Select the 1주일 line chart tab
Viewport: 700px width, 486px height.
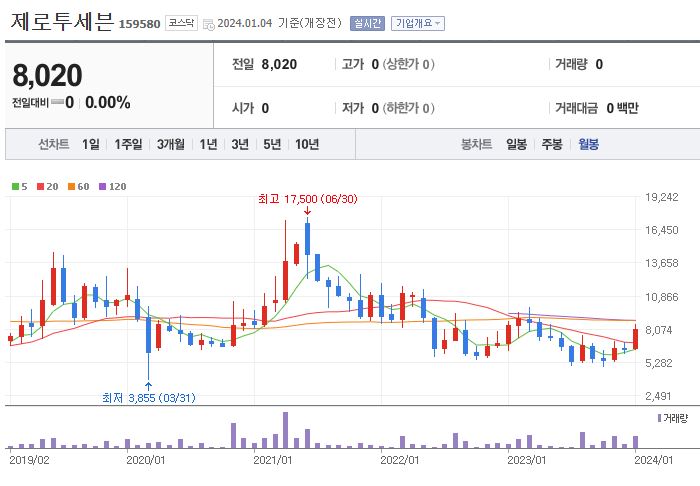tap(128, 144)
